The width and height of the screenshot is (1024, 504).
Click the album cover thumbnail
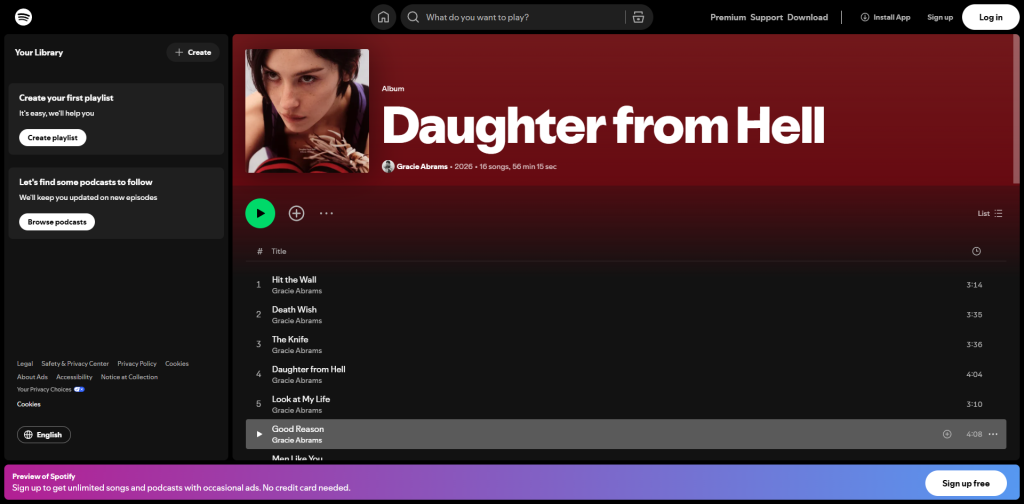point(307,111)
